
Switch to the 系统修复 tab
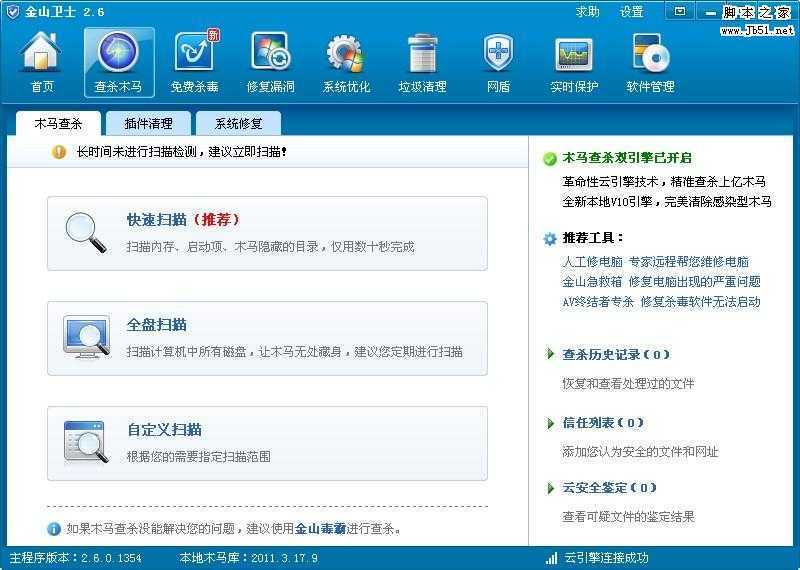point(239,123)
